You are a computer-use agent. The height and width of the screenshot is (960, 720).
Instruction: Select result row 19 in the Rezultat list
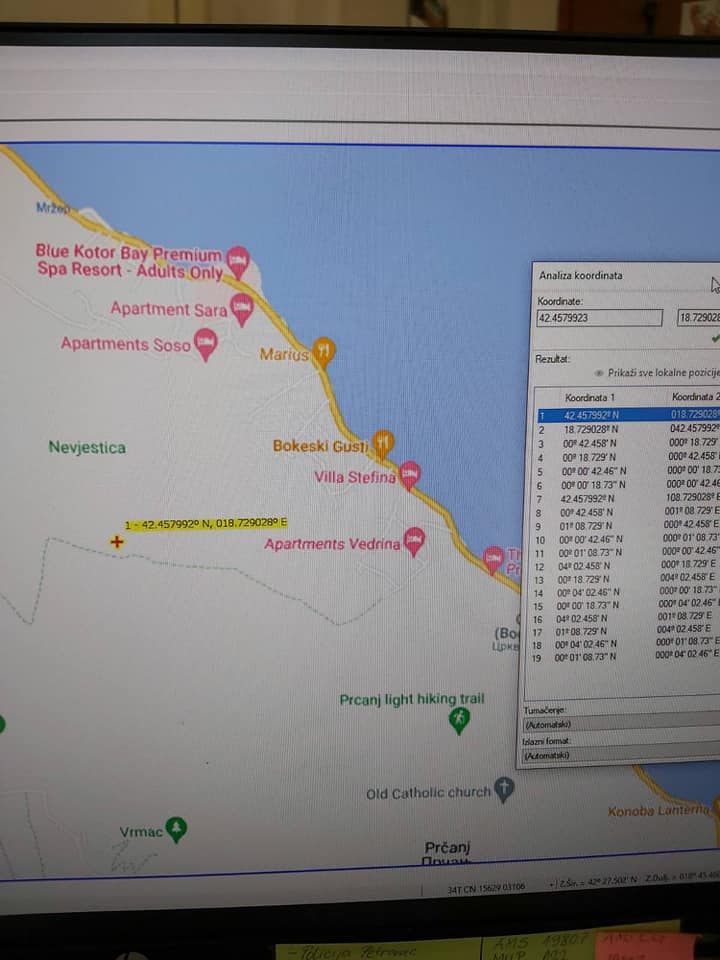[x=624, y=657]
